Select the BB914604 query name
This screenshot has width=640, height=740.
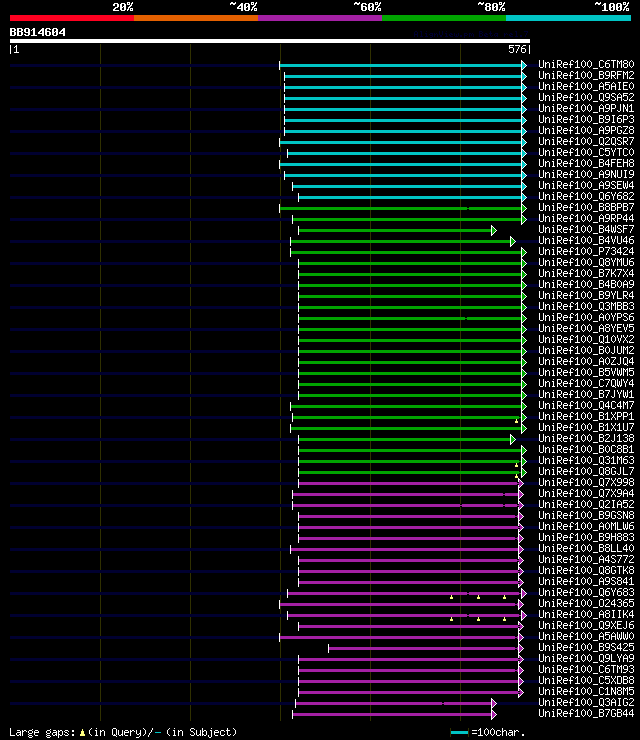pos(38,32)
